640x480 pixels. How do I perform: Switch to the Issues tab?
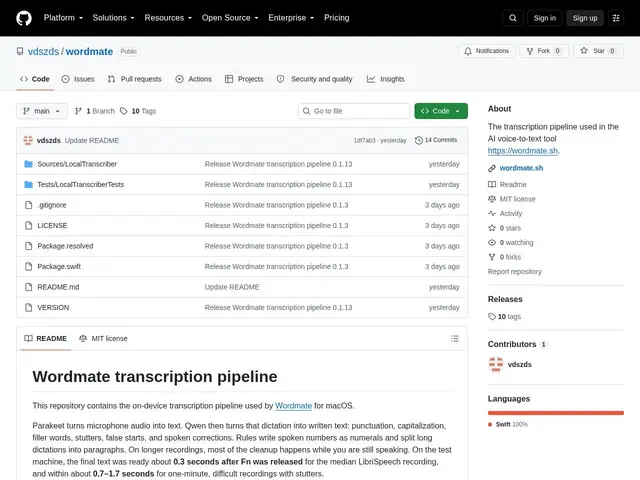tap(78, 79)
